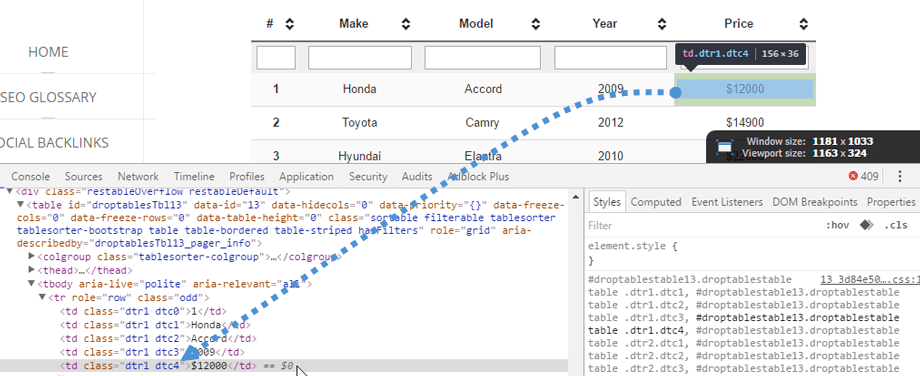Select the td $12000 element line
This screenshot has height=376, width=920.
point(284,365)
